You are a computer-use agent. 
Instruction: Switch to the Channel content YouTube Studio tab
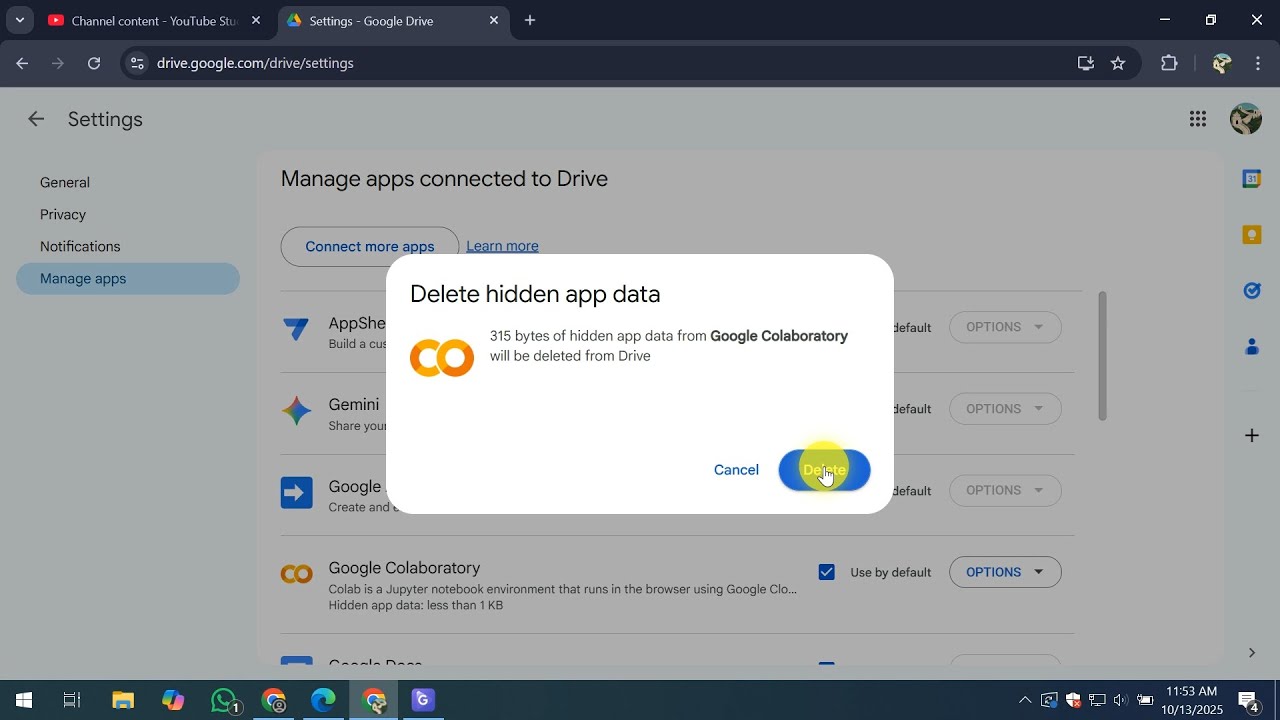155,20
